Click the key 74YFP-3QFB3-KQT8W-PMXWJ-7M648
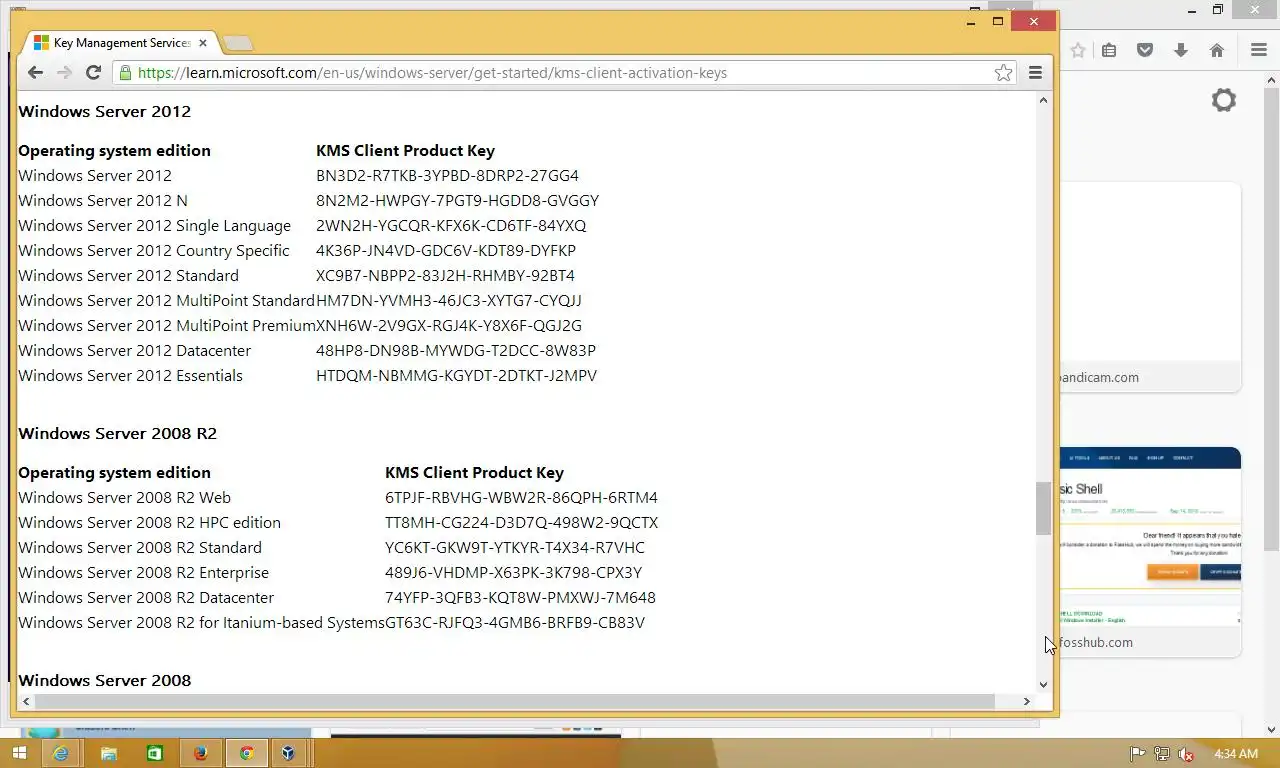The image size is (1280, 768). [520, 598]
